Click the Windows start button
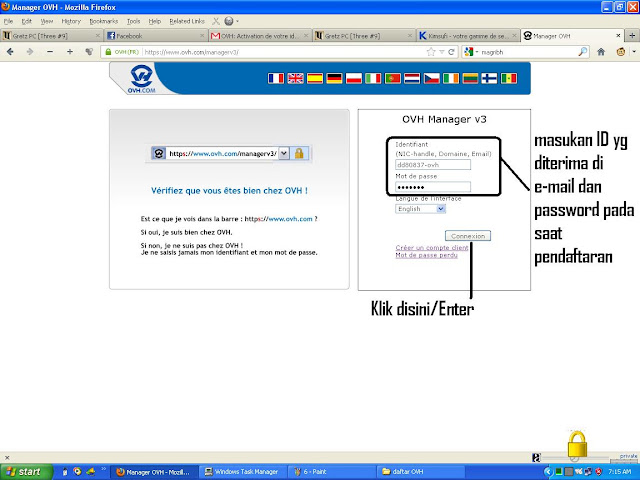 click(x=26, y=472)
